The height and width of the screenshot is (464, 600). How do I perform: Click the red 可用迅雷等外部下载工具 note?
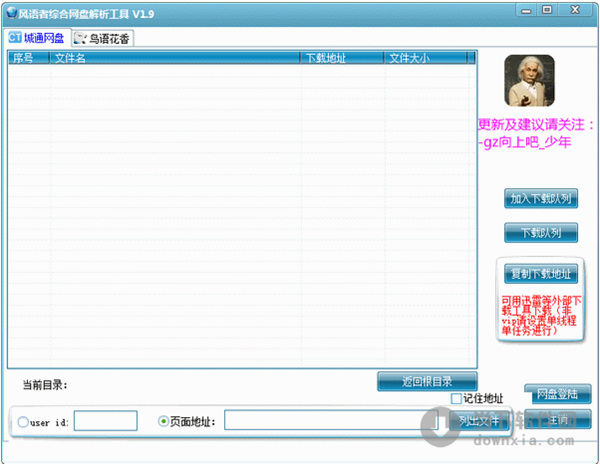(541, 316)
